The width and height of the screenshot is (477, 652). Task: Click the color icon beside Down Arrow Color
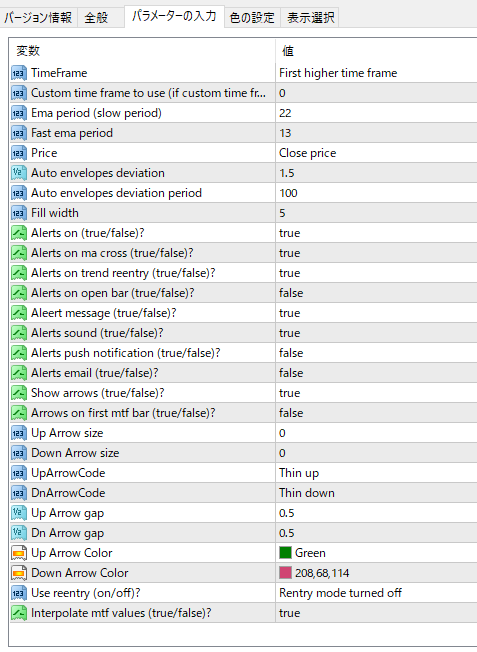pos(19,573)
